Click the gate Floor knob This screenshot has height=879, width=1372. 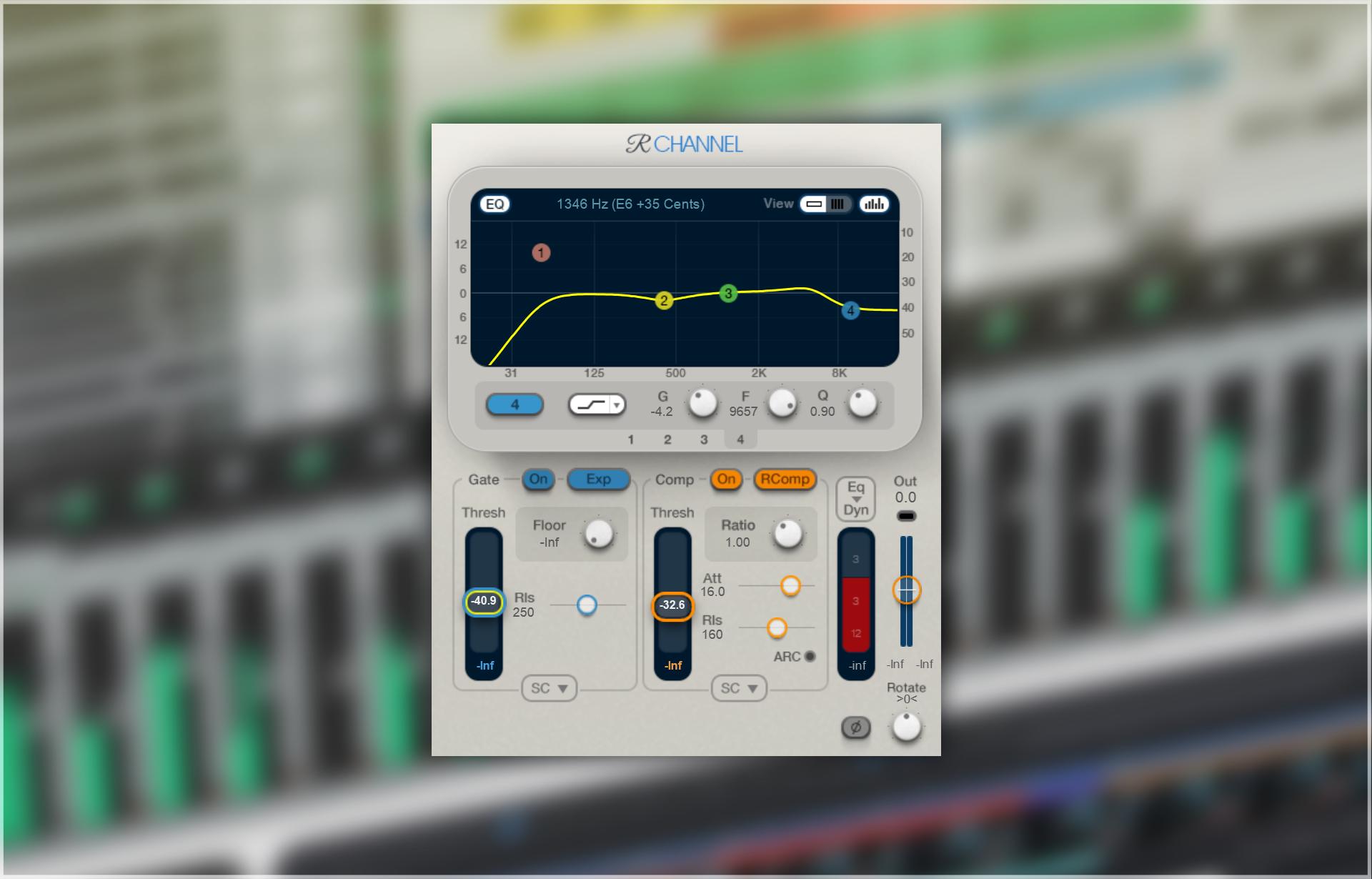pos(598,534)
